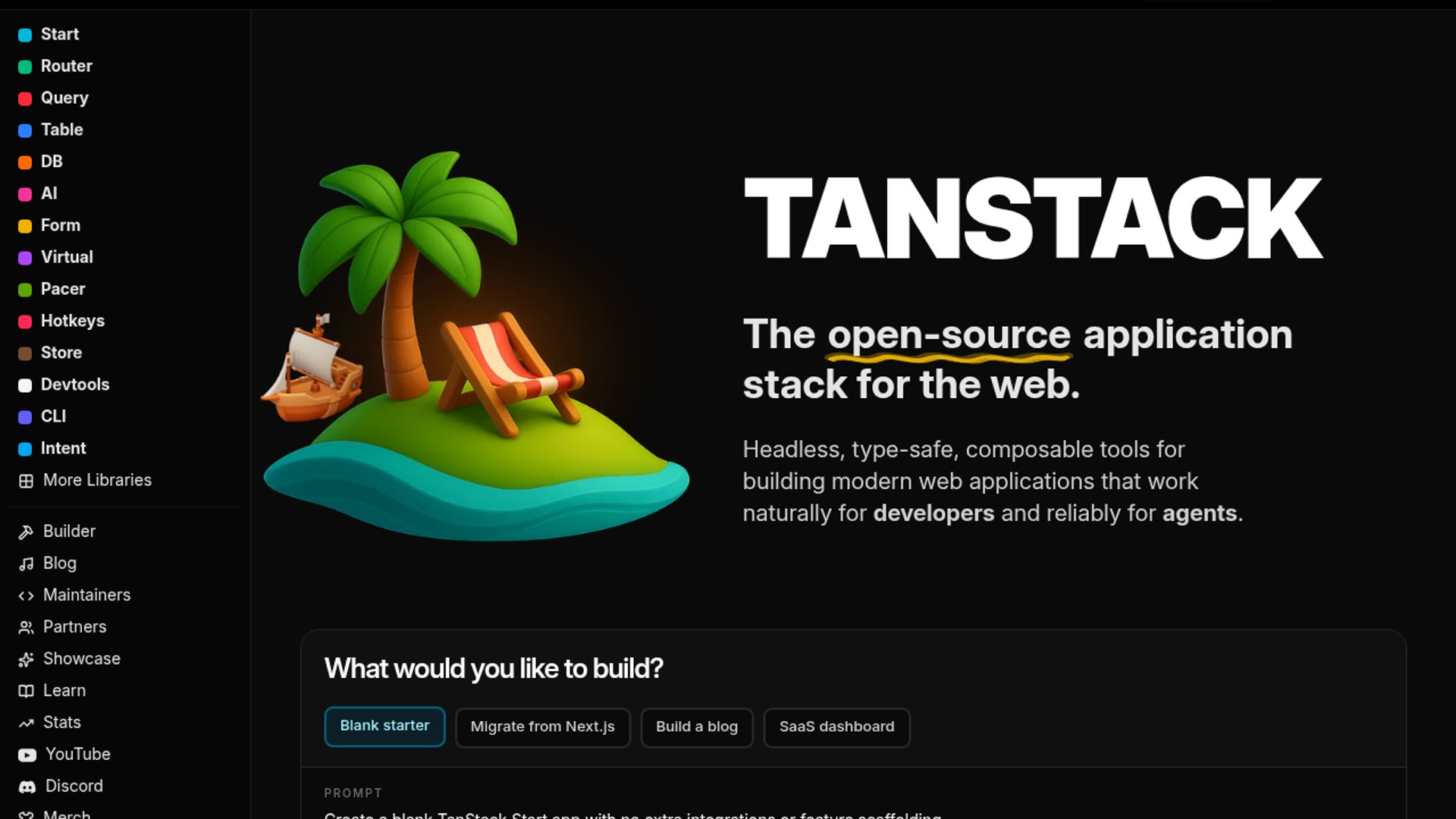The height and width of the screenshot is (819, 1456).
Task: Click the blue Table library icon
Action: pos(25,130)
